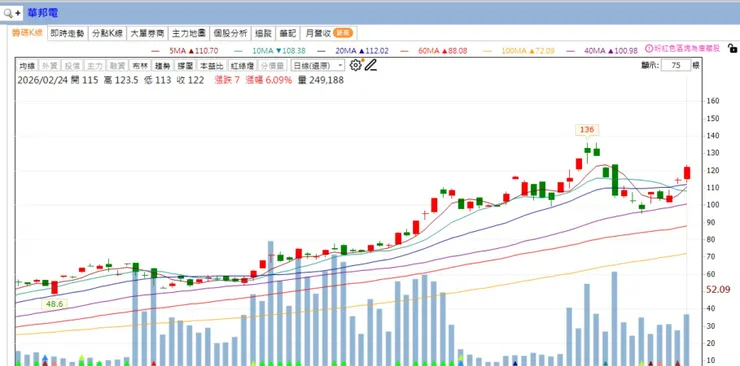Click the 漲幅 6.09% value
Image resolution: width=740 pixels, height=366 pixels.
click(x=268, y=80)
